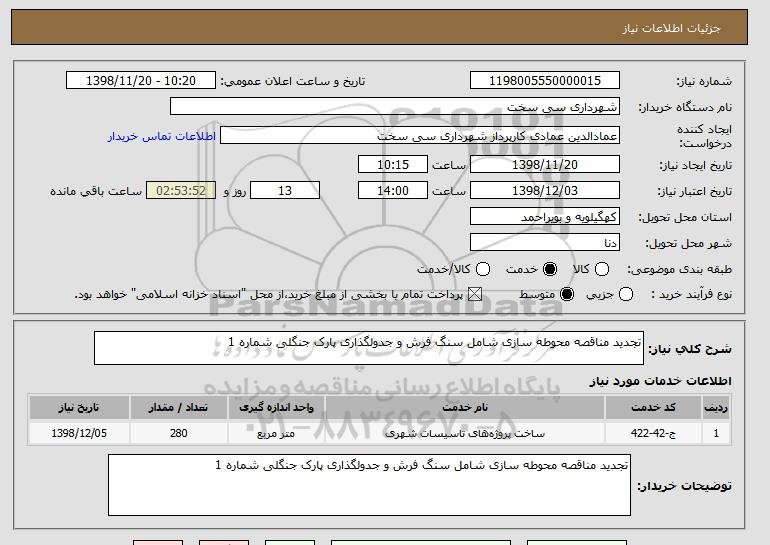770x545 pixels.
Task: Click the validity time field 14:00
Action: click(393, 191)
